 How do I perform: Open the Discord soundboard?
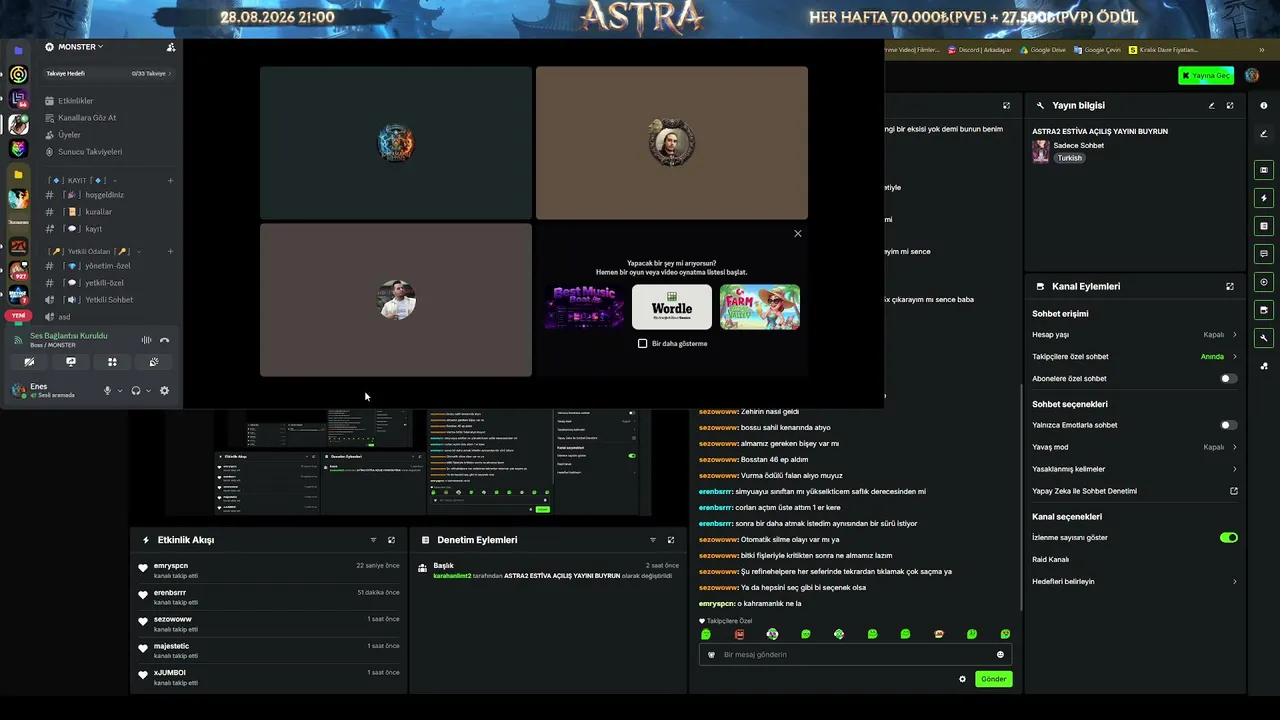tap(153, 362)
